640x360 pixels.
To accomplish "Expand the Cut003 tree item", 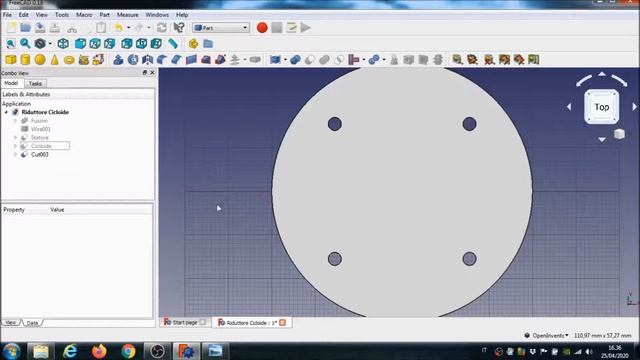I will [15, 154].
